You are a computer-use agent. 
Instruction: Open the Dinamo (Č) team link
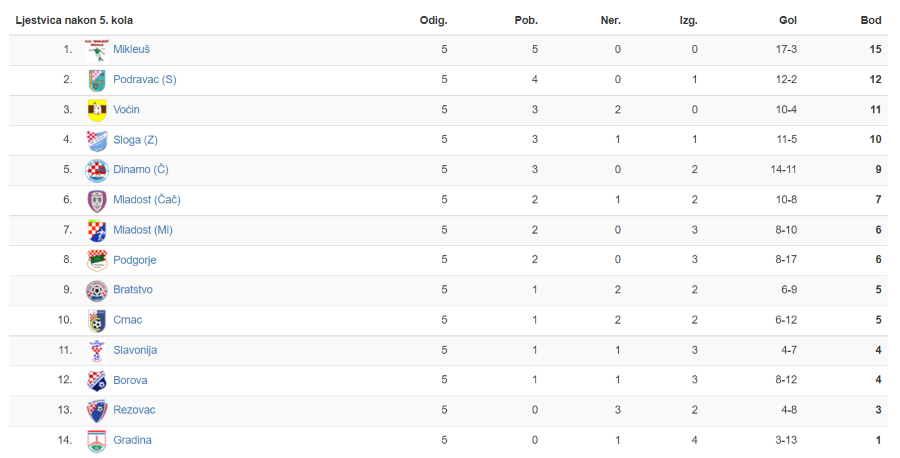point(141,169)
